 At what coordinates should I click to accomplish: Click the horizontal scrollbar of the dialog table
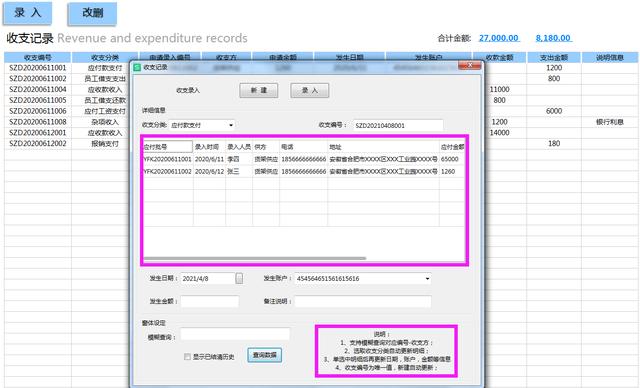(x=254, y=258)
